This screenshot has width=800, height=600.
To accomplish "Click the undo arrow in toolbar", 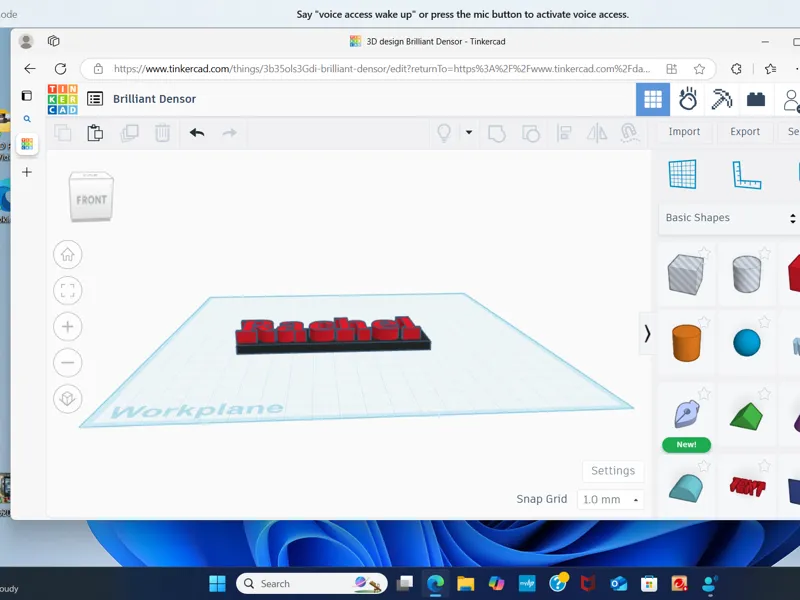I will point(197,133).
